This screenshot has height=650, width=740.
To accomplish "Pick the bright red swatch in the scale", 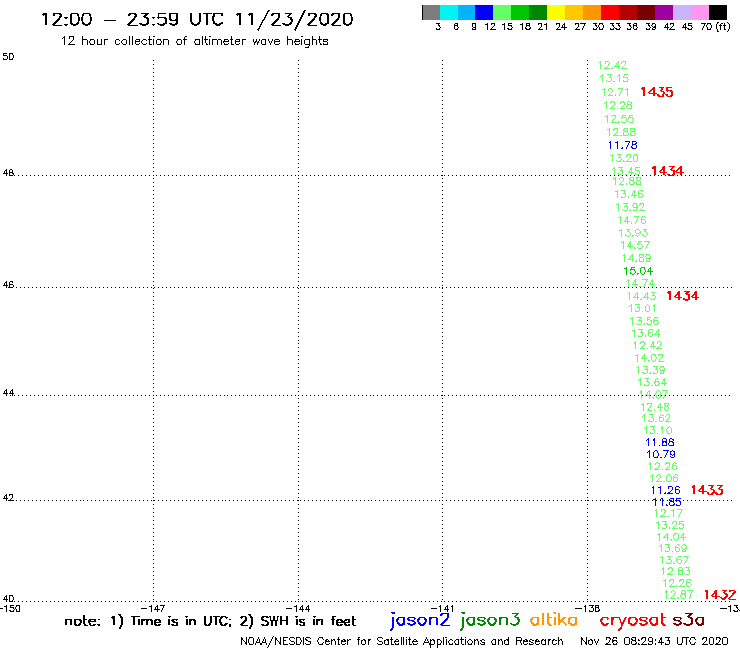I will [x=610, y=12].
